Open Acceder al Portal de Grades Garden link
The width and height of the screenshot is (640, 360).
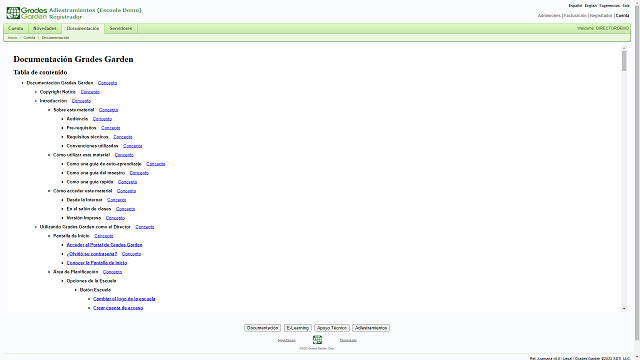[x=104, y=244]
